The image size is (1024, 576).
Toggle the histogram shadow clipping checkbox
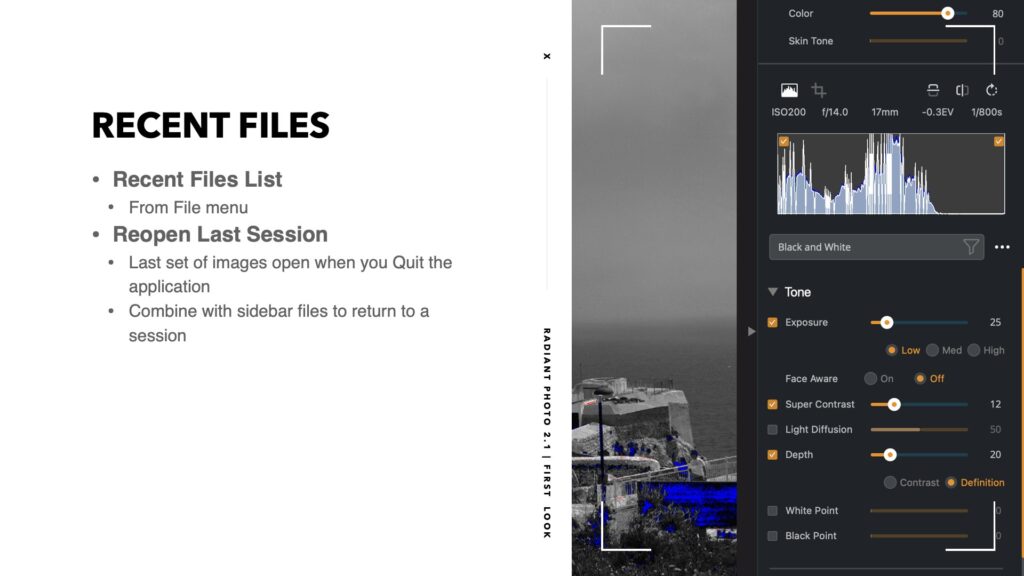[784, 141]
